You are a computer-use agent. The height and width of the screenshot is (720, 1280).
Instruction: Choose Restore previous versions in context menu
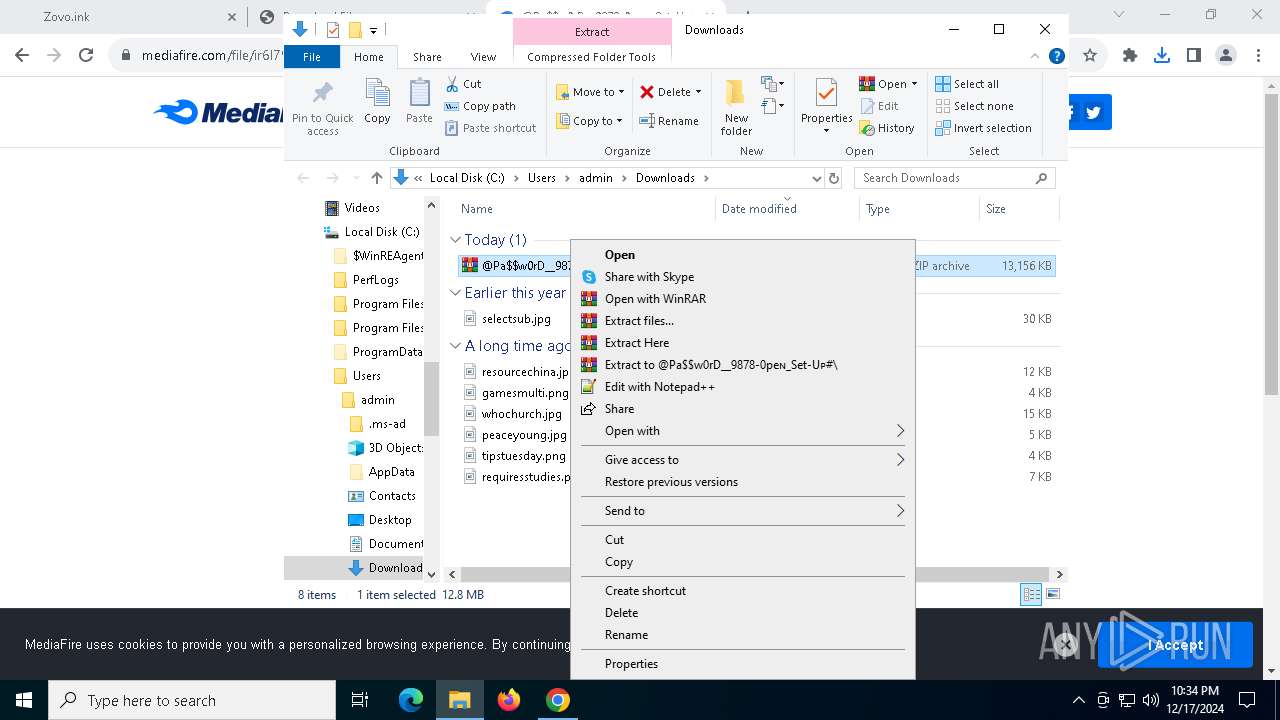pos(743,482)
